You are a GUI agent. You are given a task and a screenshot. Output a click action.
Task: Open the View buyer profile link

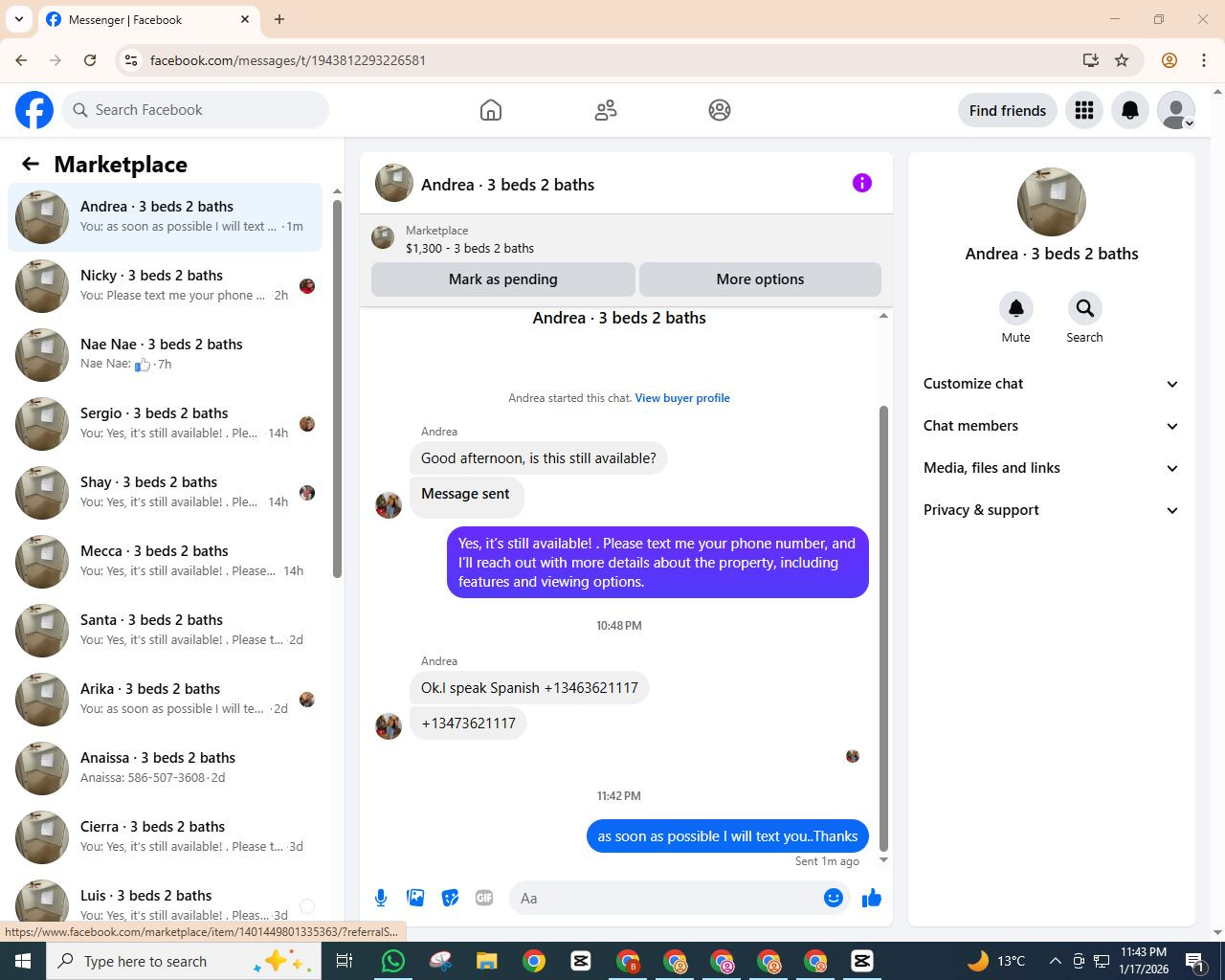(x=682, y=398)
